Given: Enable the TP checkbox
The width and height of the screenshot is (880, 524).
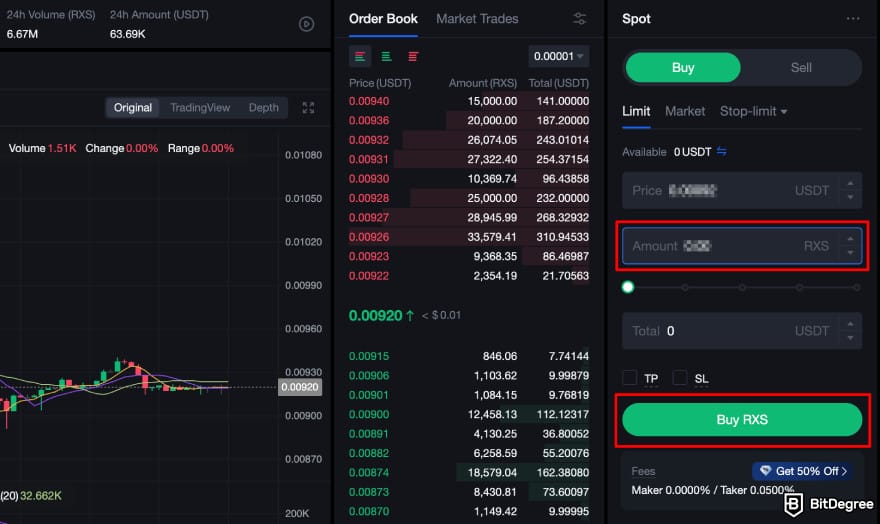Looking at the screenshot, I should tap(630, 378).
